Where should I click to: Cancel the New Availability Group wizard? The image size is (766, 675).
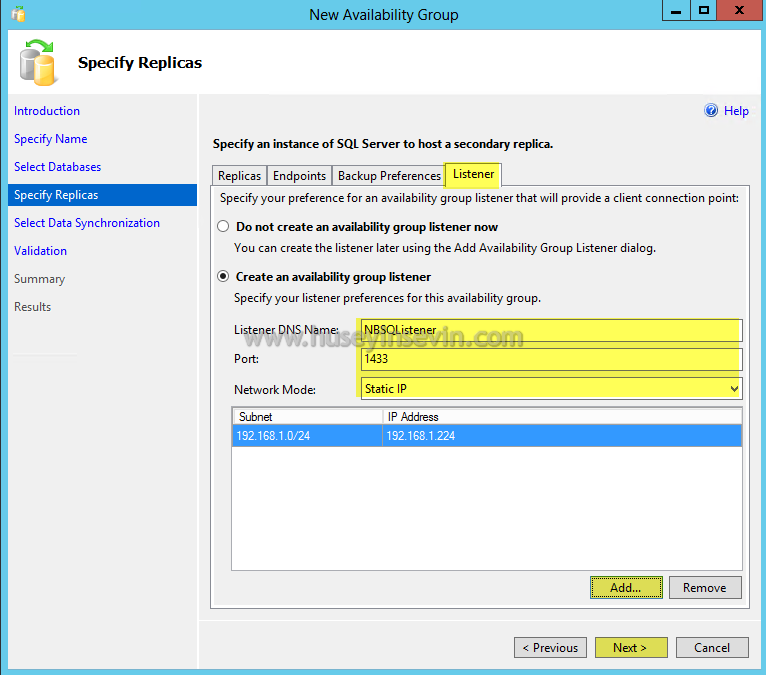(x=712, y=648)
